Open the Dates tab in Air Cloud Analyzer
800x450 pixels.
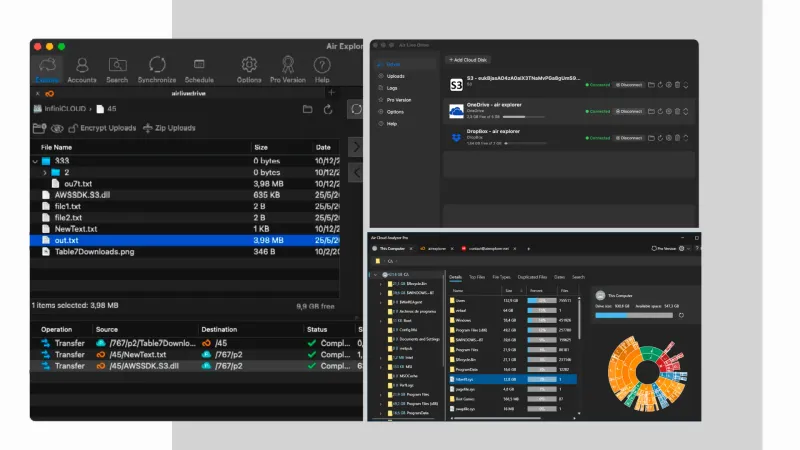559,277
